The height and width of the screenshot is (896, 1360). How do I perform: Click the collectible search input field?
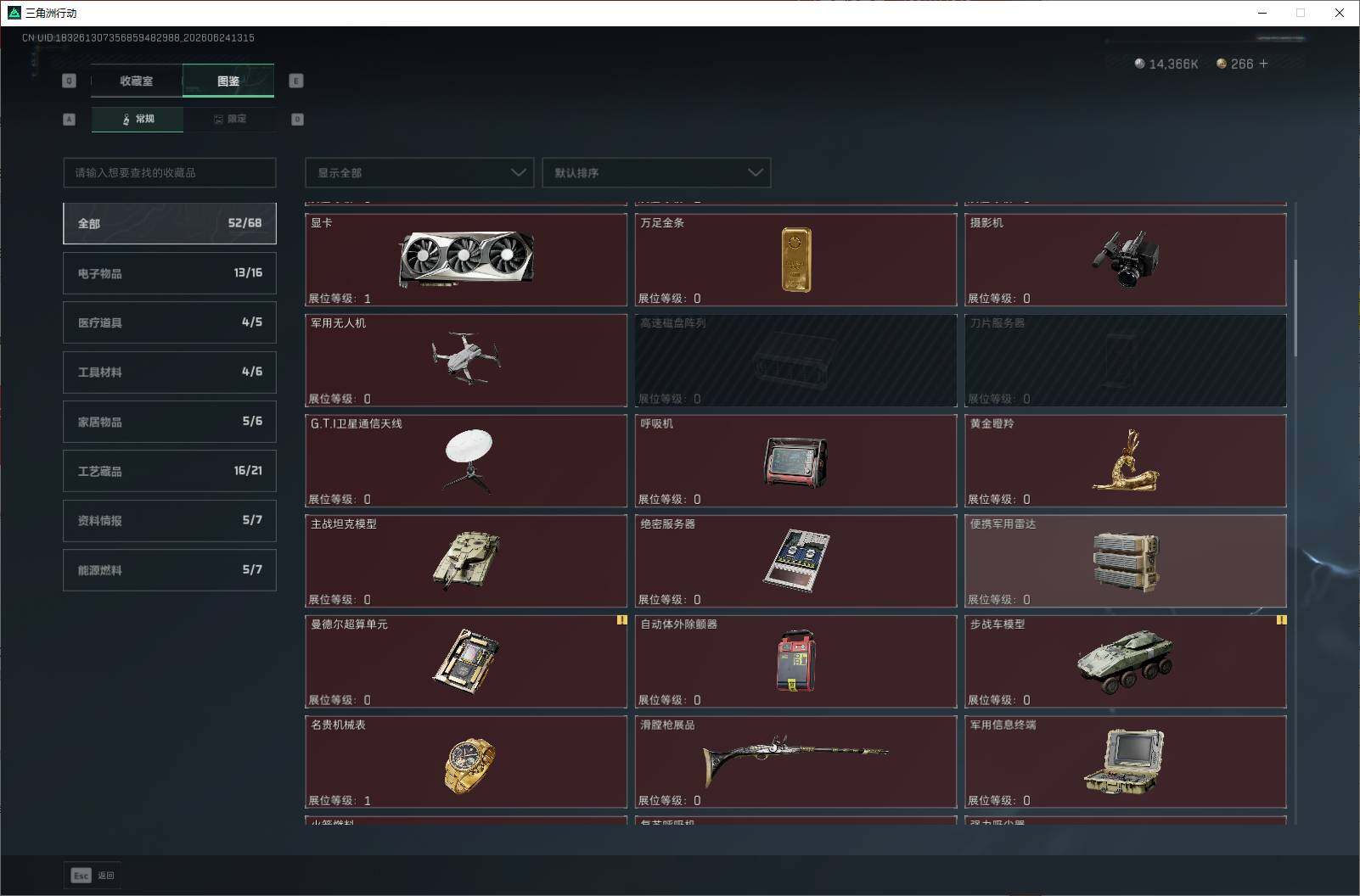click(170, 172)
